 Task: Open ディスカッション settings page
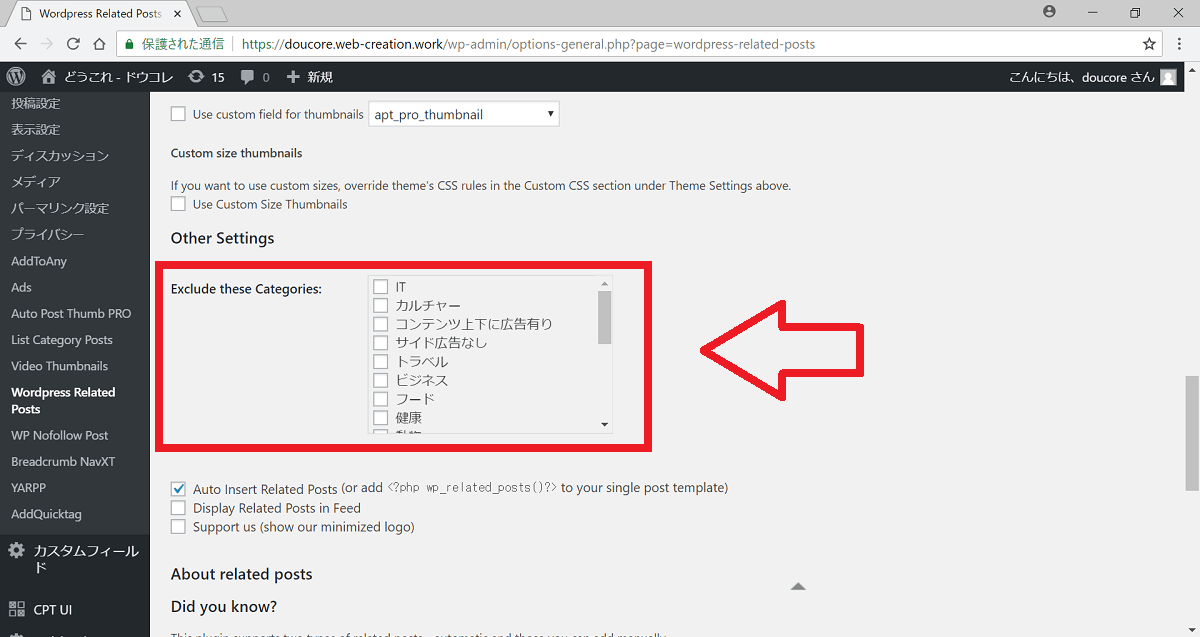[x=60, y=155]
